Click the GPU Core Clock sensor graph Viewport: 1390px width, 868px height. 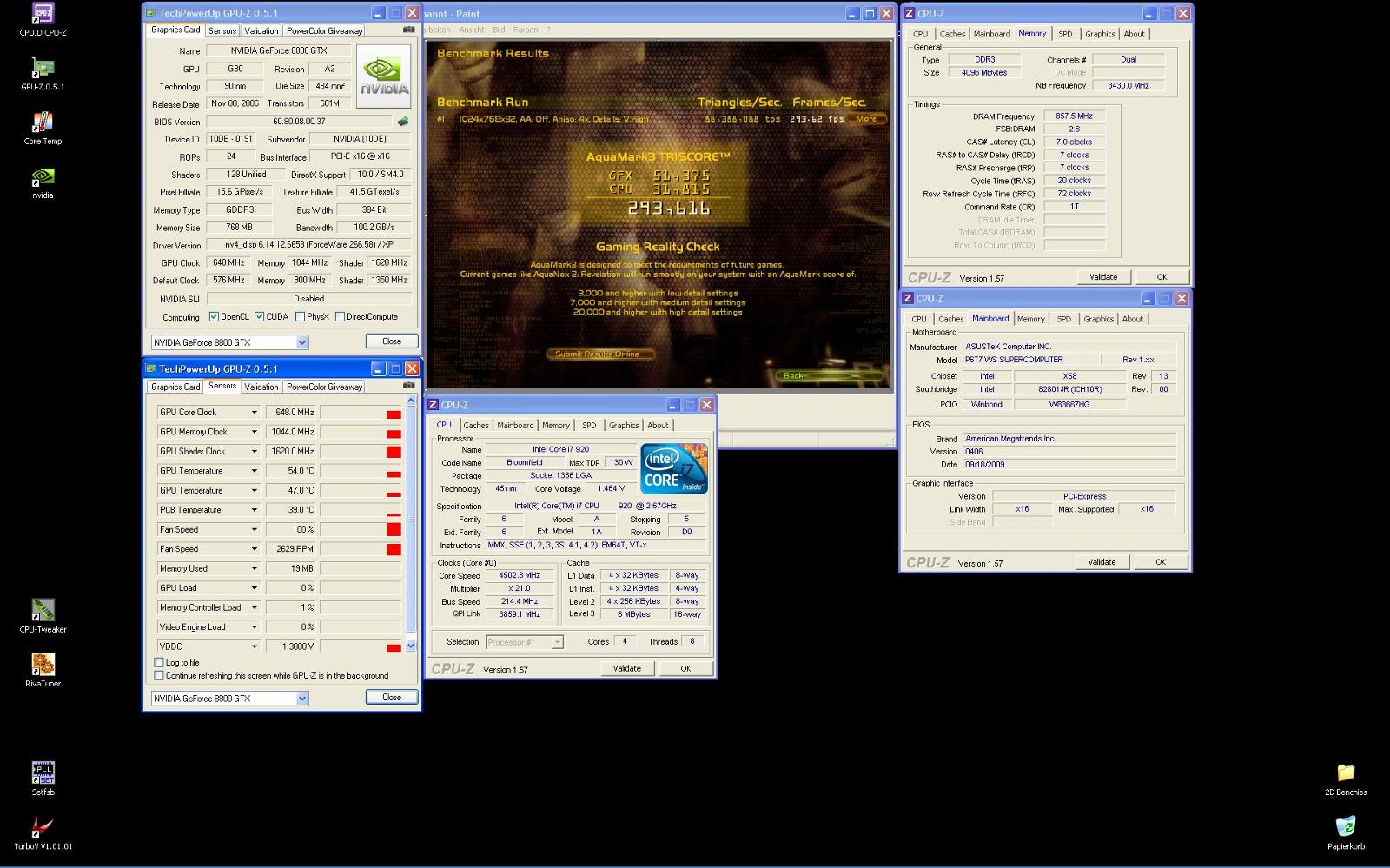[361, 412]
